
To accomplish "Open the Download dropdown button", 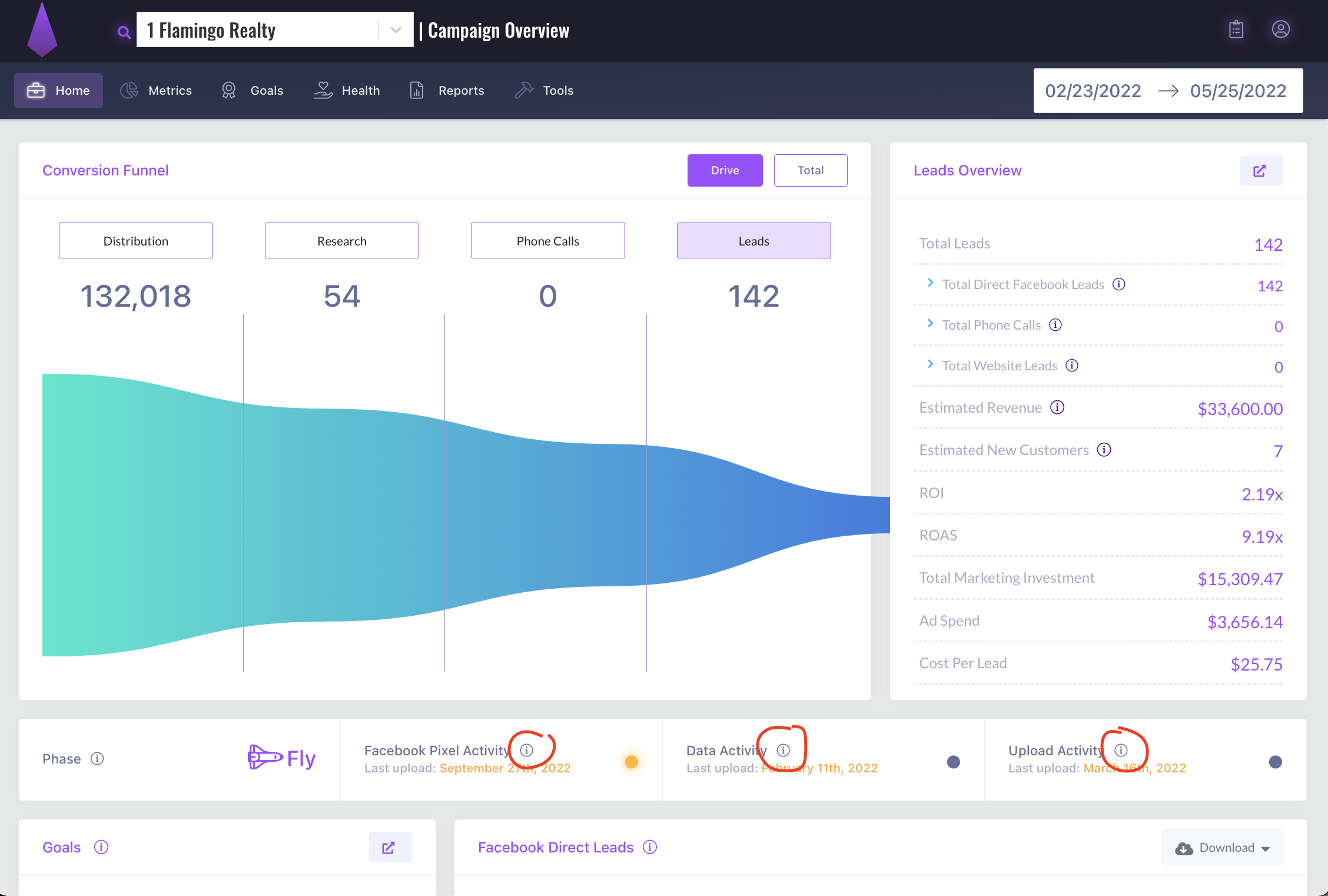I will click(1222, 848).
